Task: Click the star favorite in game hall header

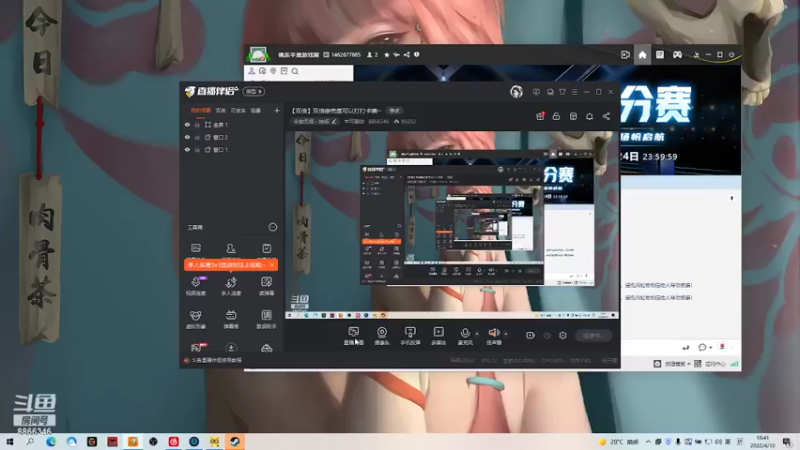Action: coord(386,55)
